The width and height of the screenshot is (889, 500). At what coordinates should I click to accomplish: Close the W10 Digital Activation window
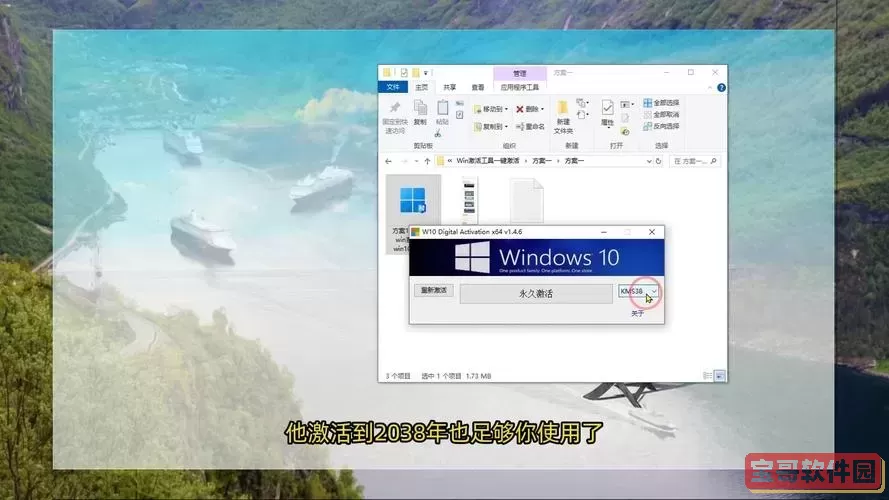pos(652,232)
